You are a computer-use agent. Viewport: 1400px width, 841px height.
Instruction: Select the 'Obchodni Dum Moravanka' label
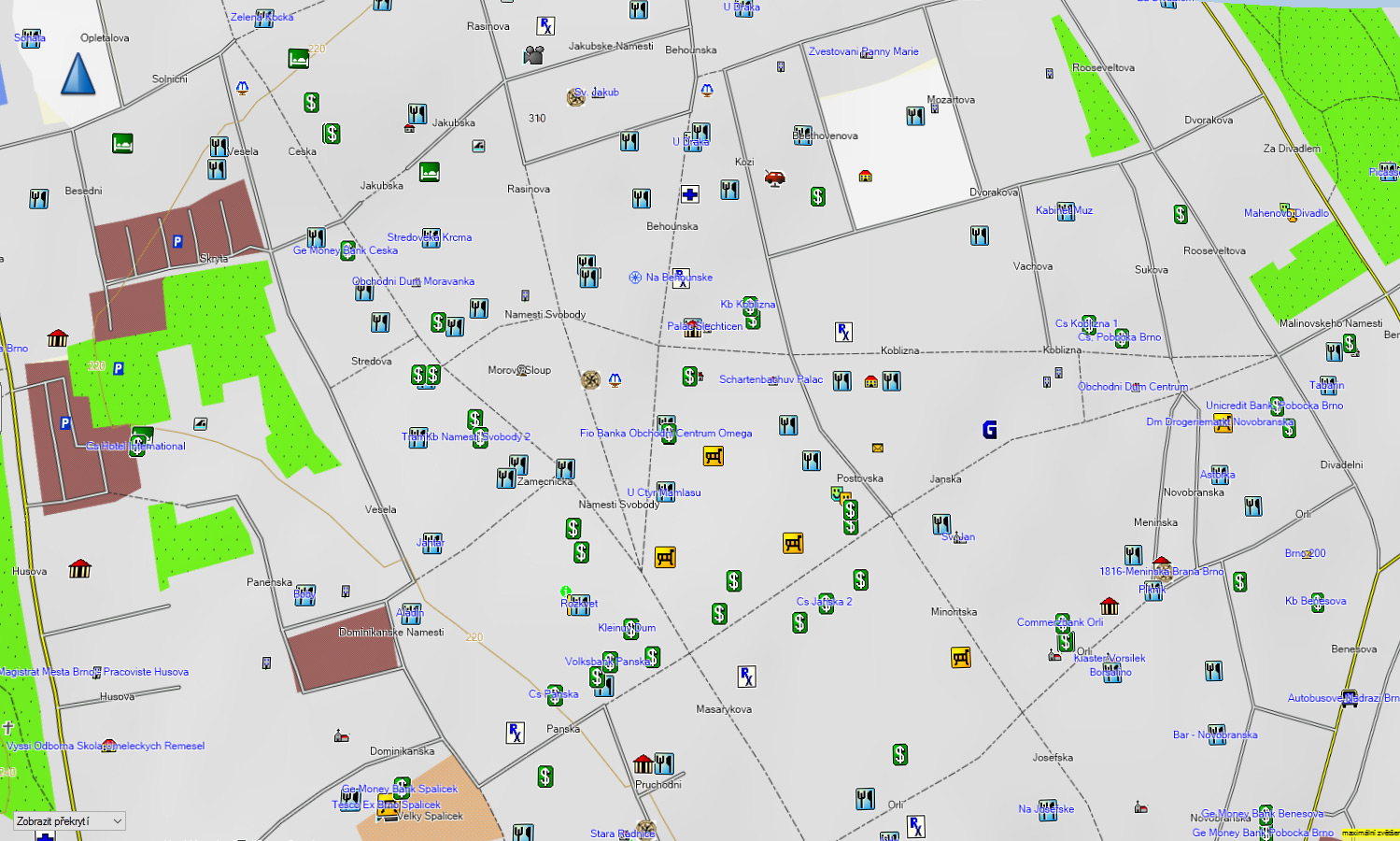413,281
